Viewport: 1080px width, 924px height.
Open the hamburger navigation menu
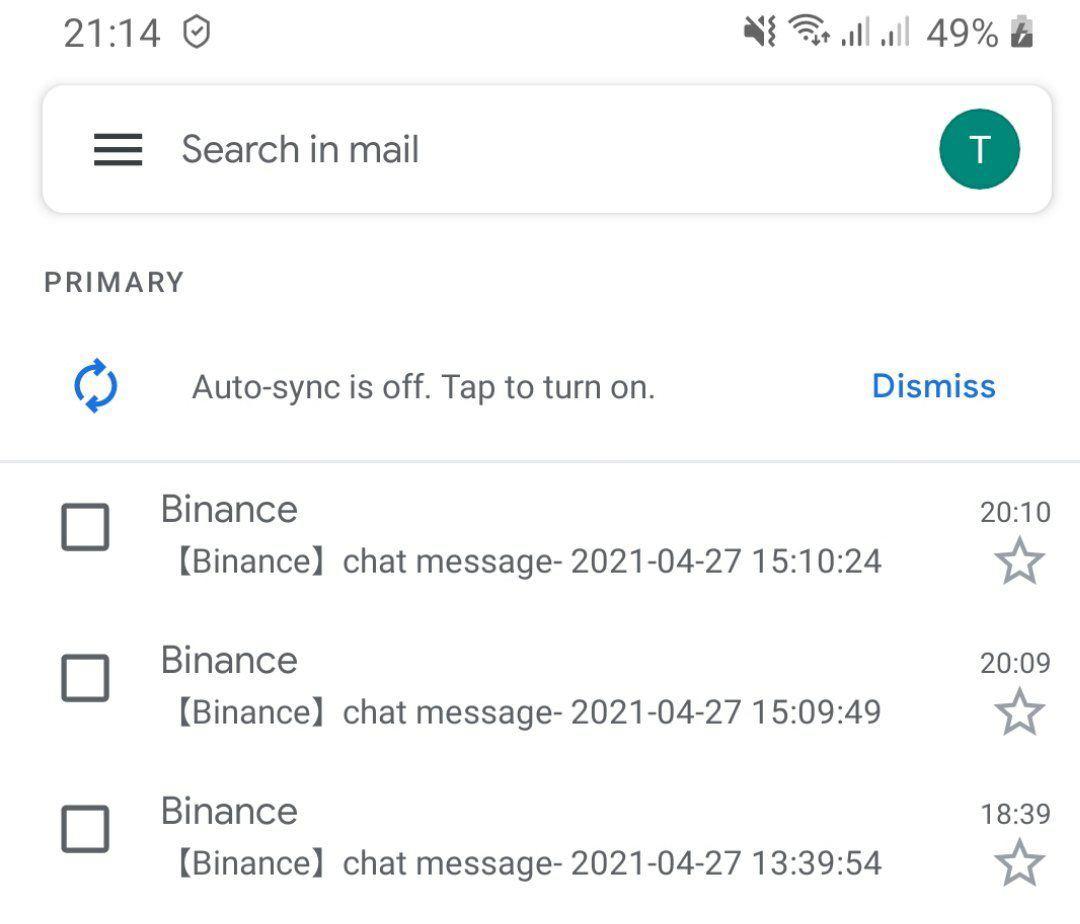118,149
